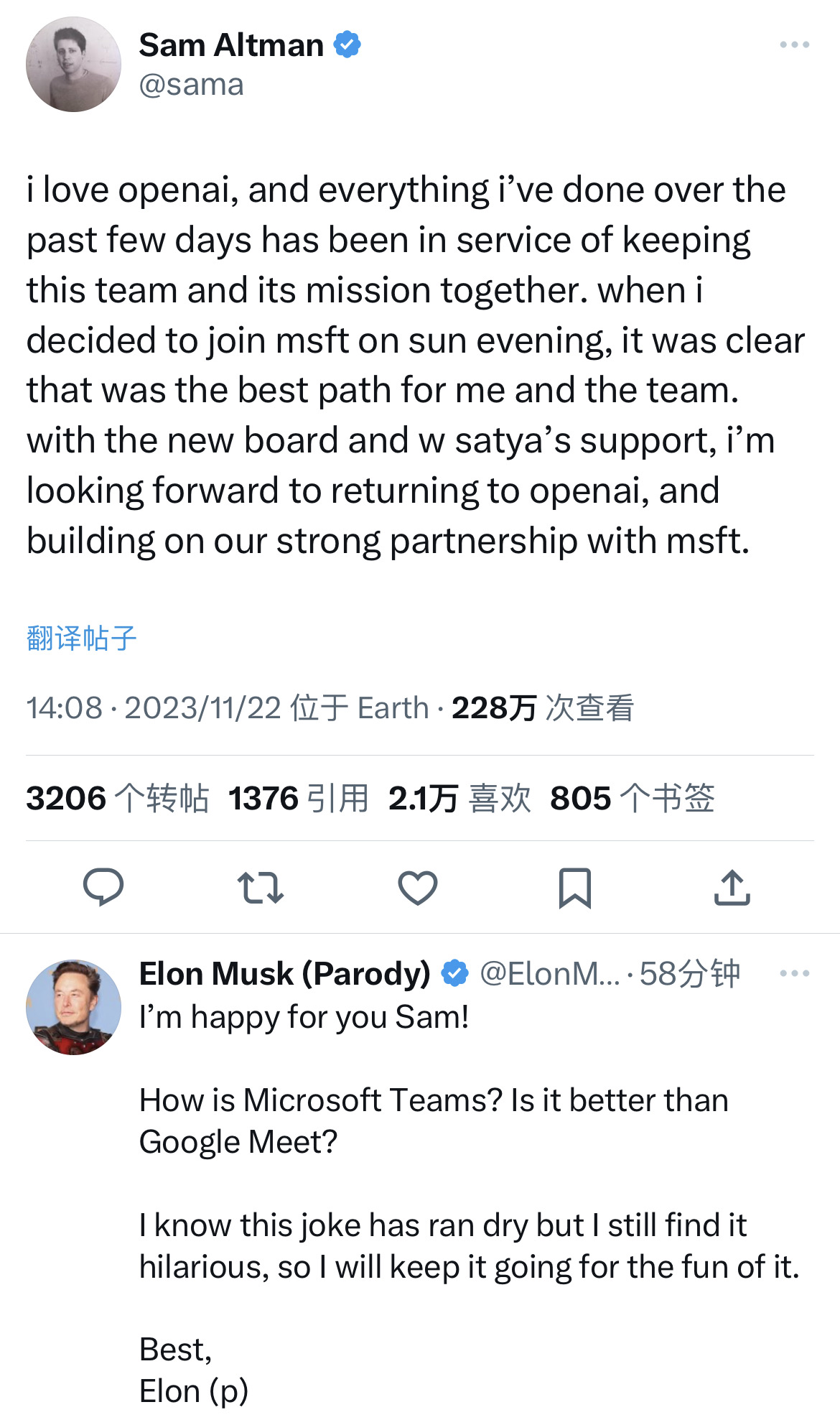Screen dimensions: 840x1425
Task: Tap the 805 bookmarks count
Action: click(x=633, y=798)
